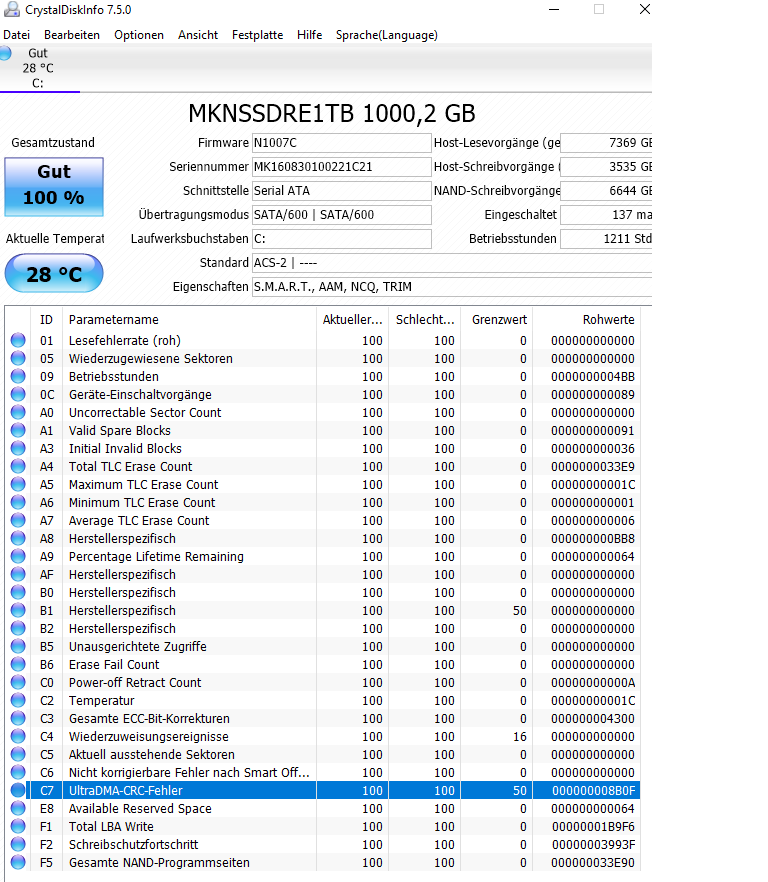Click status icon of row F2 Schreibschutzfortschritt
The width and height of the screenshot is (768, 882).
click(x=18, y=844)
